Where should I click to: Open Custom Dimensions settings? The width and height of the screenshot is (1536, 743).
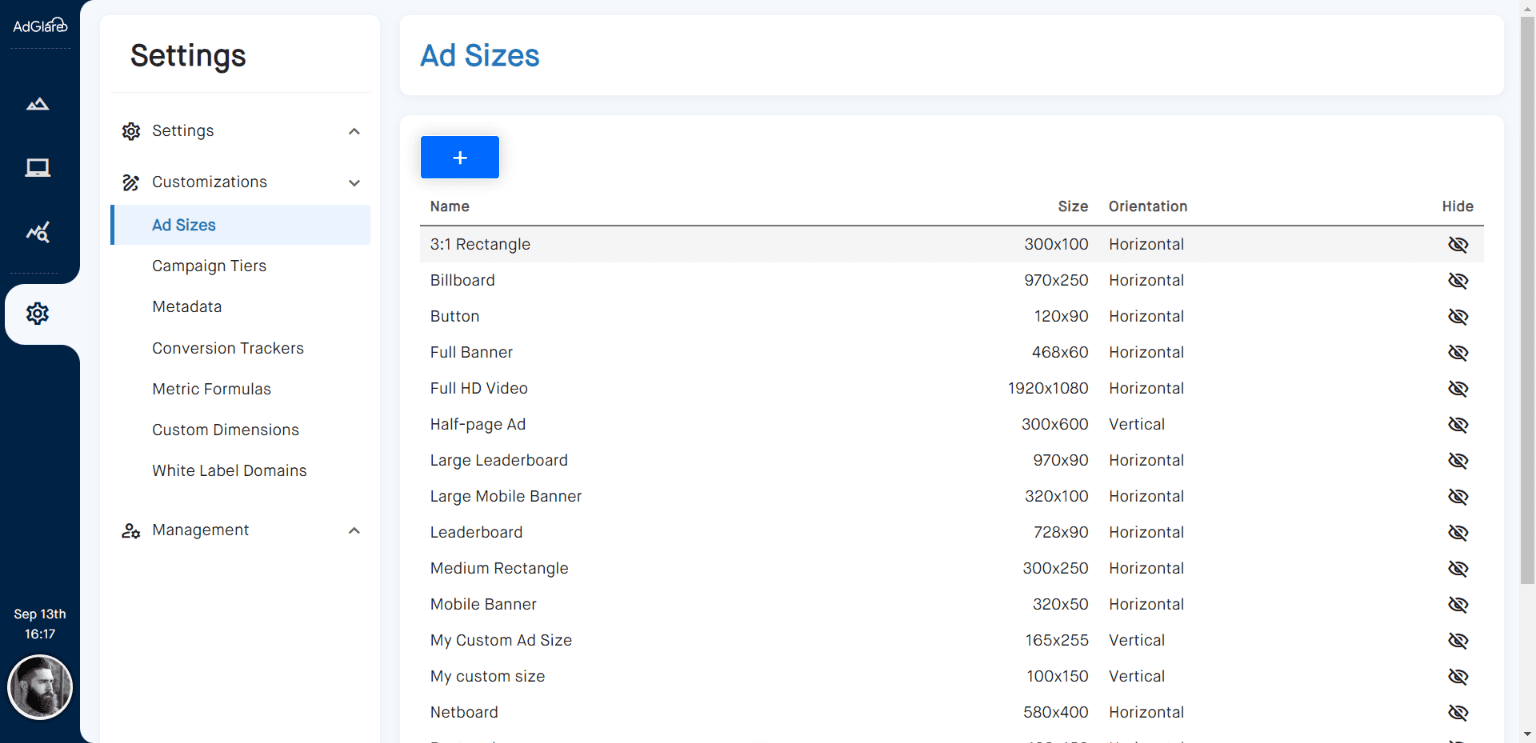[226, 430]
